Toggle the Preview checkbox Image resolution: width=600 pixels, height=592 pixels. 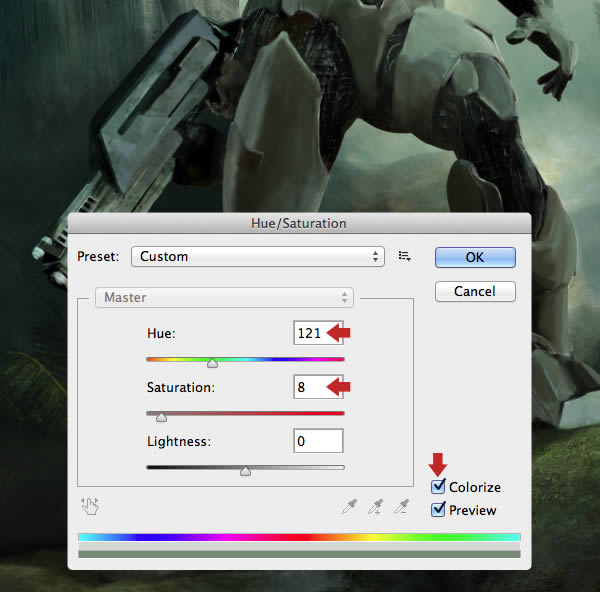pos(438,510)
